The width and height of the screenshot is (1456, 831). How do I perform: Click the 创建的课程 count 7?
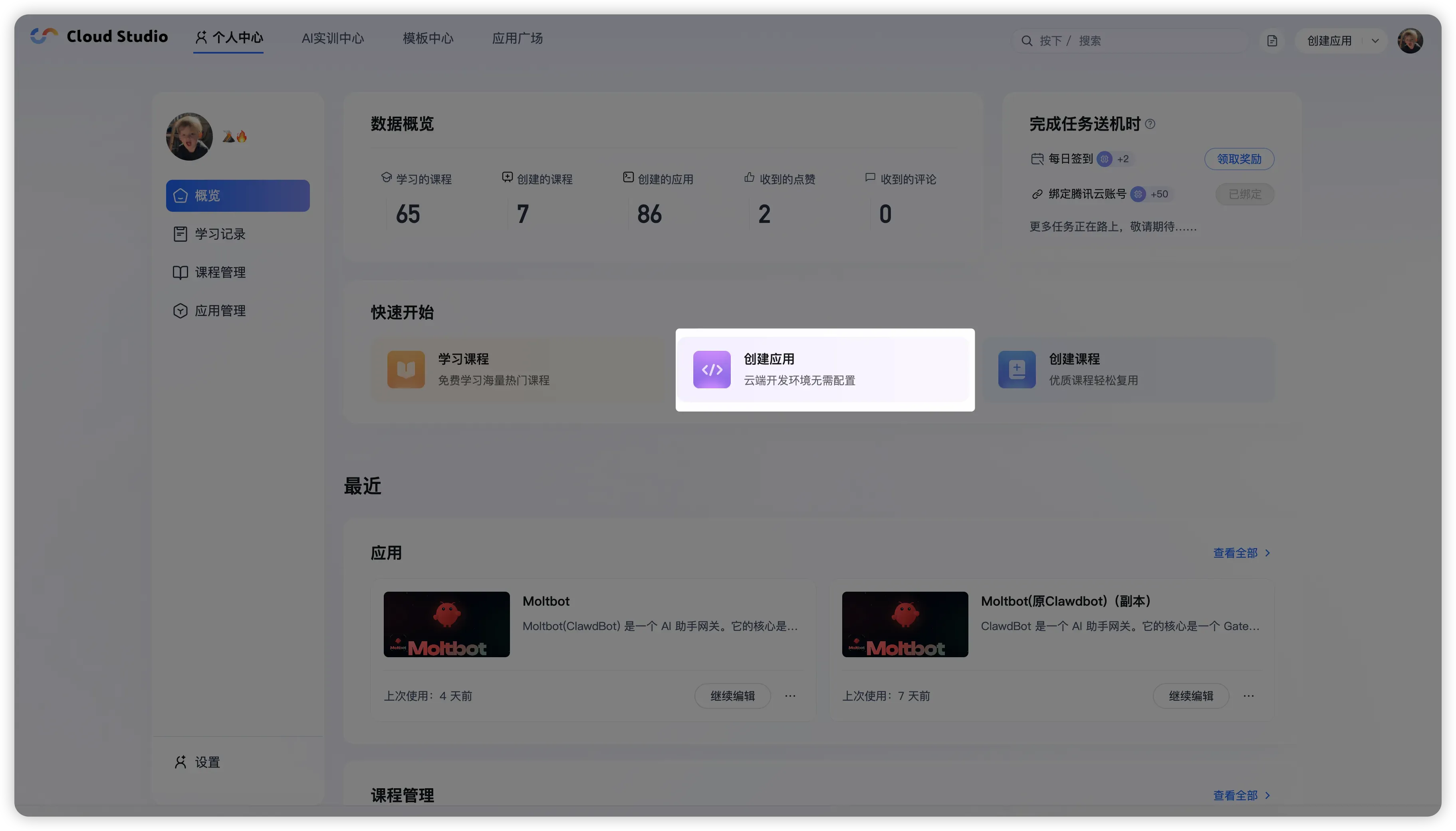[522, 215]
